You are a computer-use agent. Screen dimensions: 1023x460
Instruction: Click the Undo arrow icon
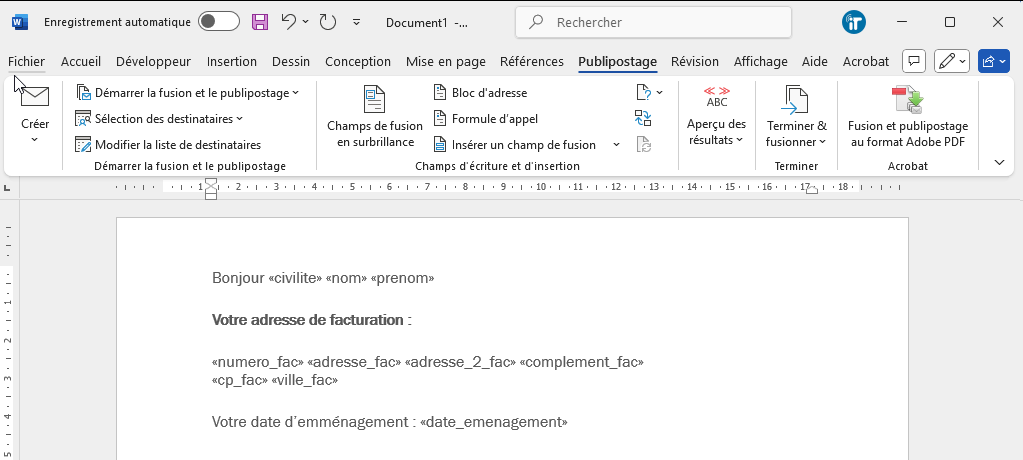click(x=289, y=22)
